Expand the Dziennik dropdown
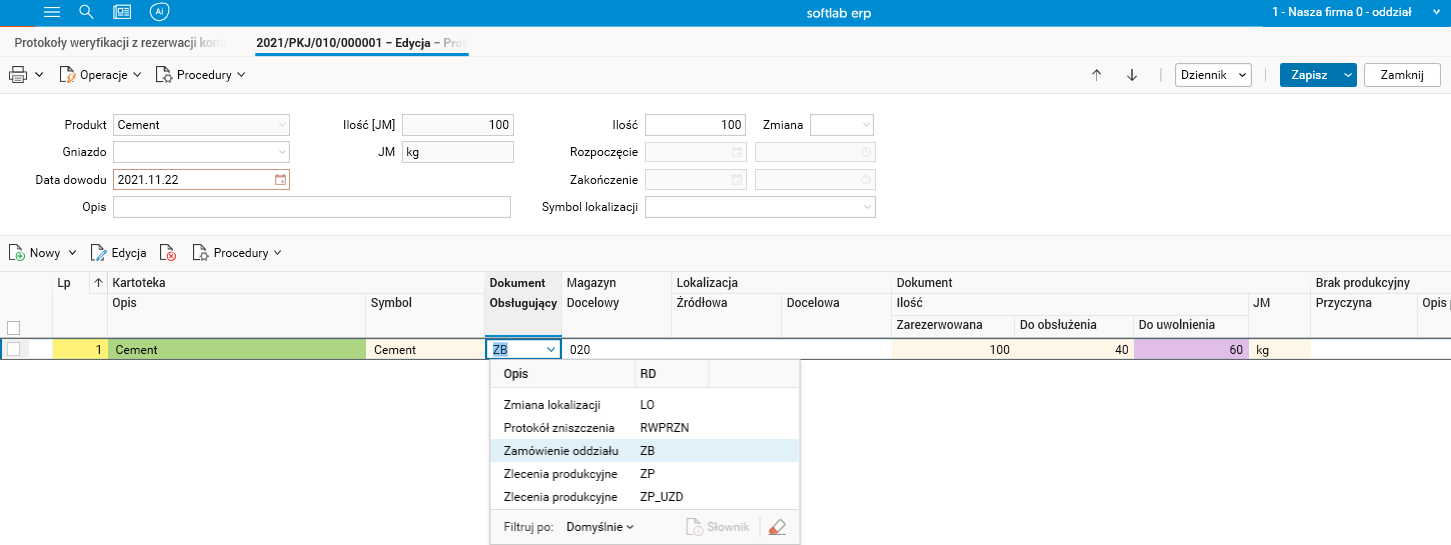This screenshot has width=1451, height=545. pyautogui.click(x=1214, y=75)
